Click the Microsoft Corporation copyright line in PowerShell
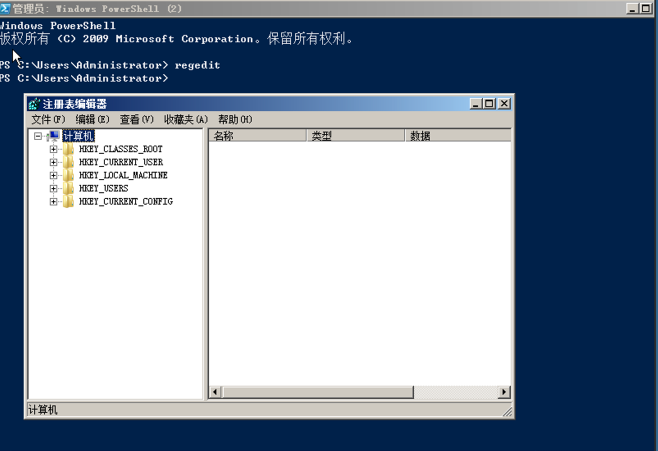This screenshot has height=451, width=658. [x=177, y=39]
